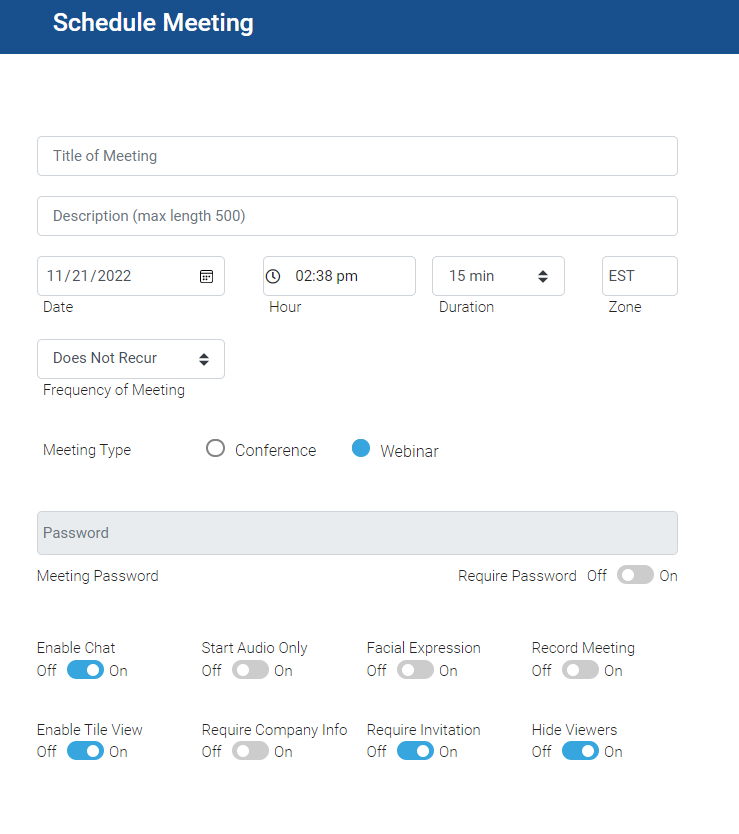Click the Description text field
Screen dimensions: 739x834
(x=357, y=216)
